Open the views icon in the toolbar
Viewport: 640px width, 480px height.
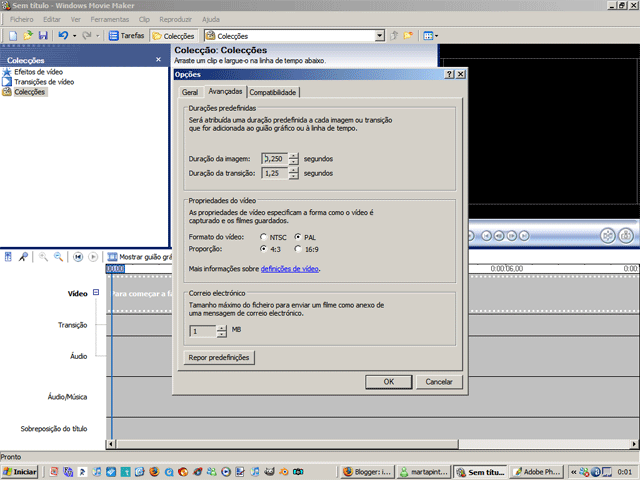[x=428, y=36]
